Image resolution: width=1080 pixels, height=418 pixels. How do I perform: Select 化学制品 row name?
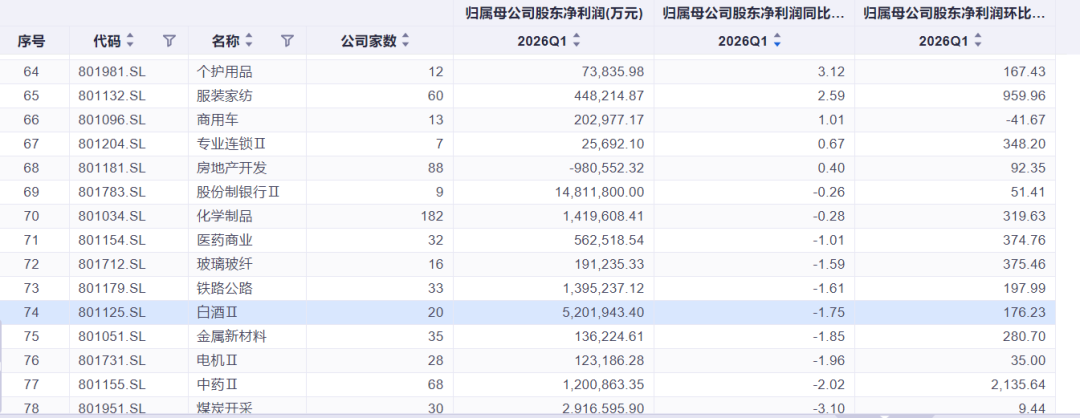[x=225, y=216]
